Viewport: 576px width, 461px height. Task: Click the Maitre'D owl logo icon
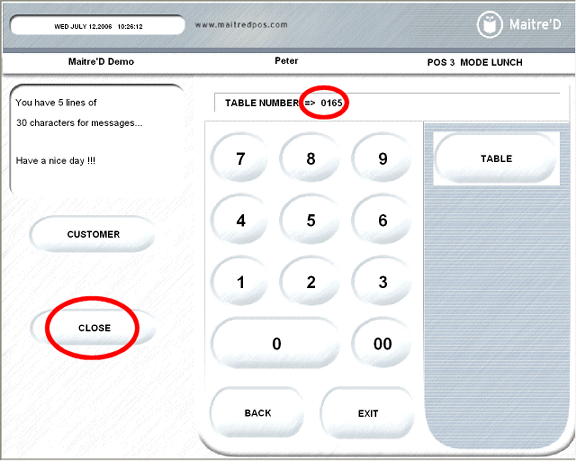pos(489,24)
